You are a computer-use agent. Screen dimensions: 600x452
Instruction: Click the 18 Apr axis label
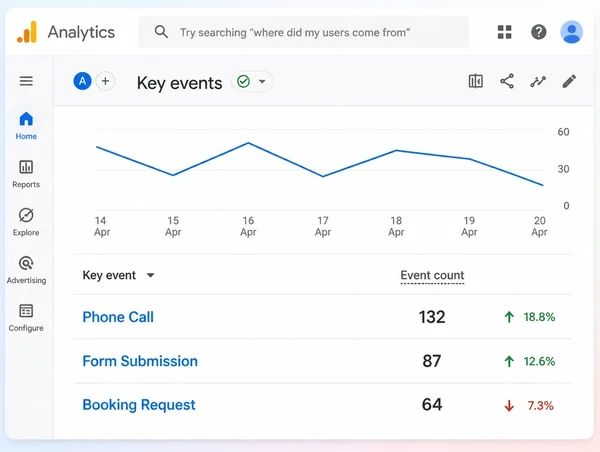396,226
